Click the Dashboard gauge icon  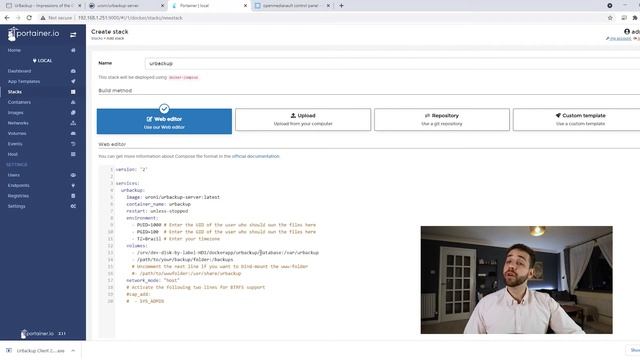click(73, 71)
